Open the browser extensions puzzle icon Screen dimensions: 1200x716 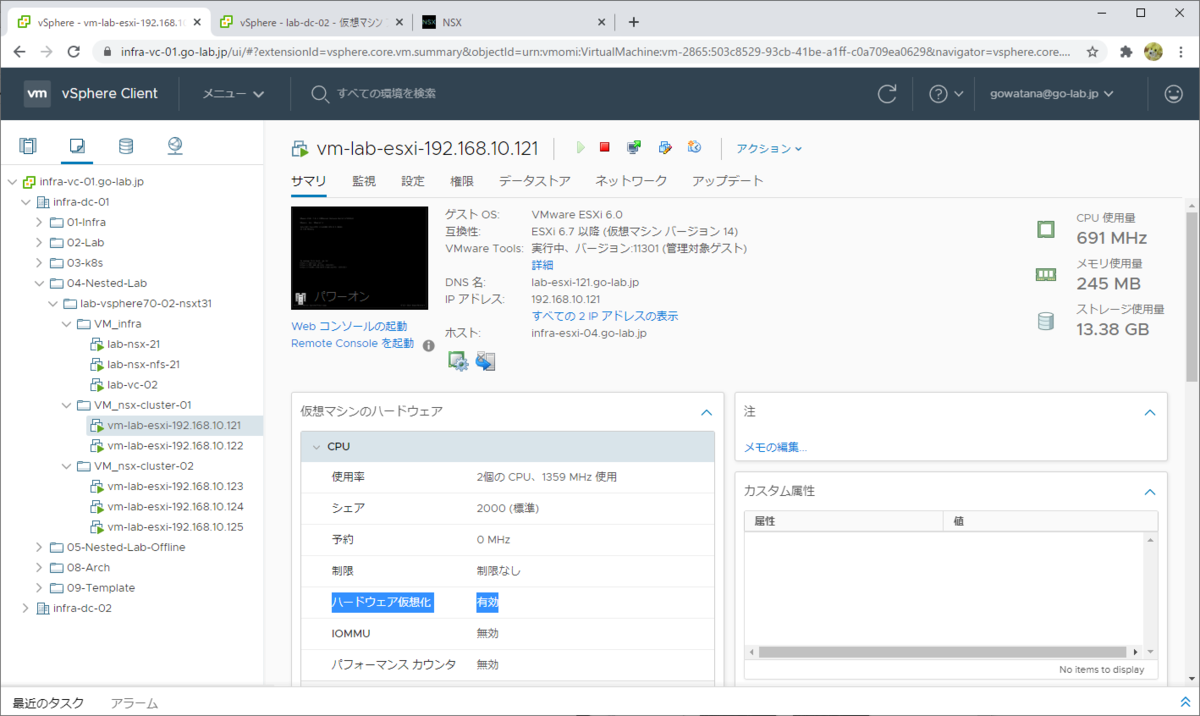[x=1126, y=51]
